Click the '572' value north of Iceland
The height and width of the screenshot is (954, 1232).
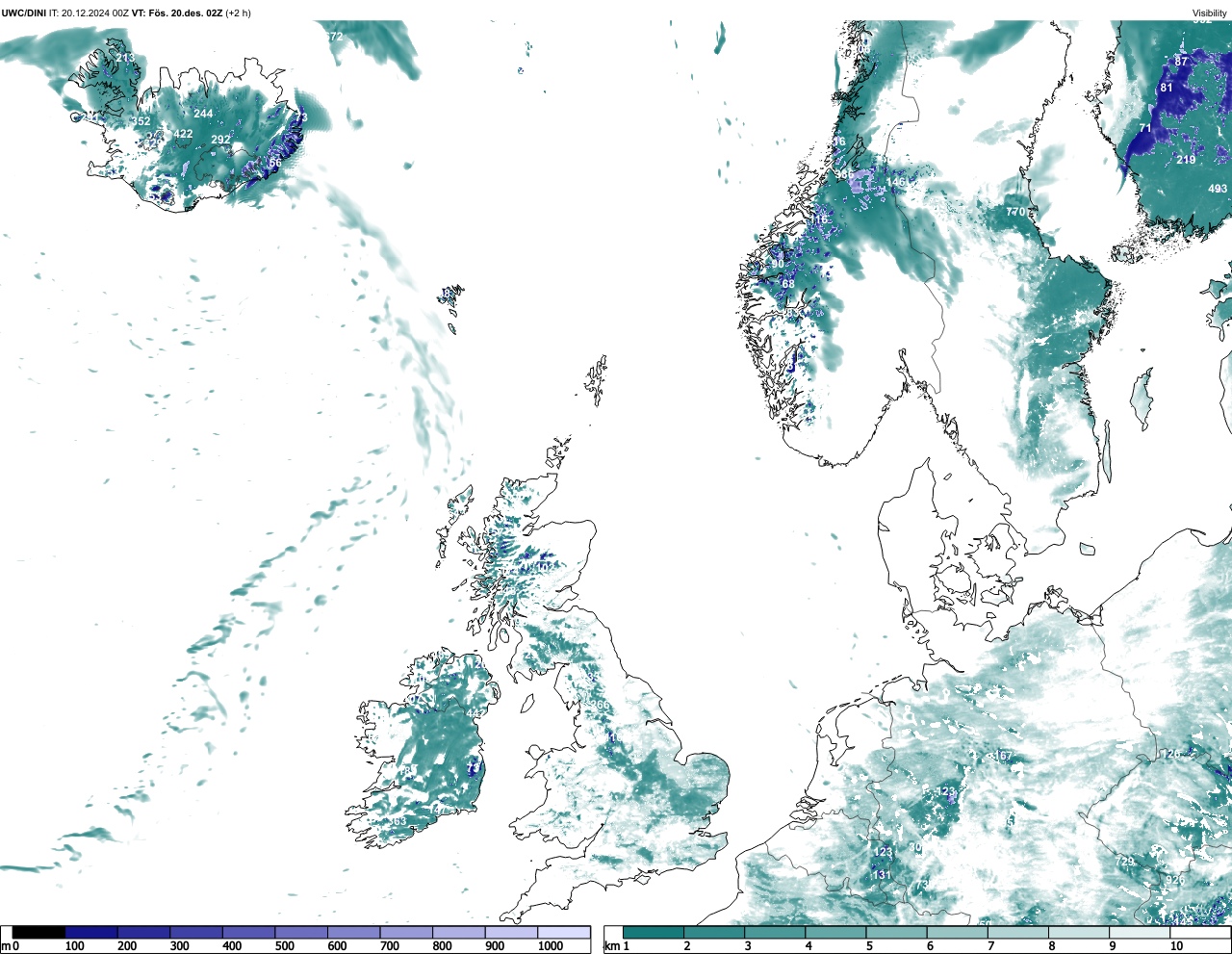pos(333,37)
